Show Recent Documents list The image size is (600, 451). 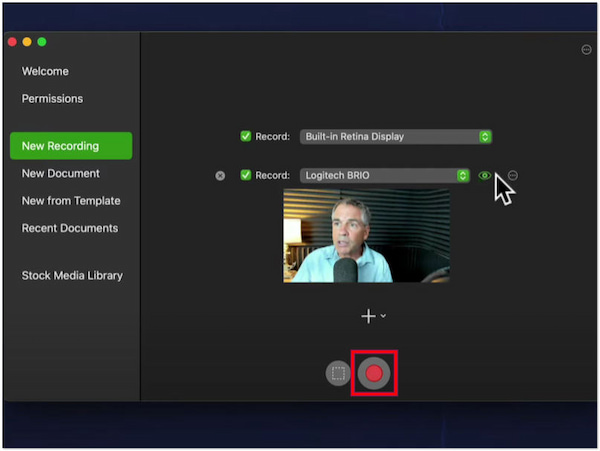[x=69, y=228]
